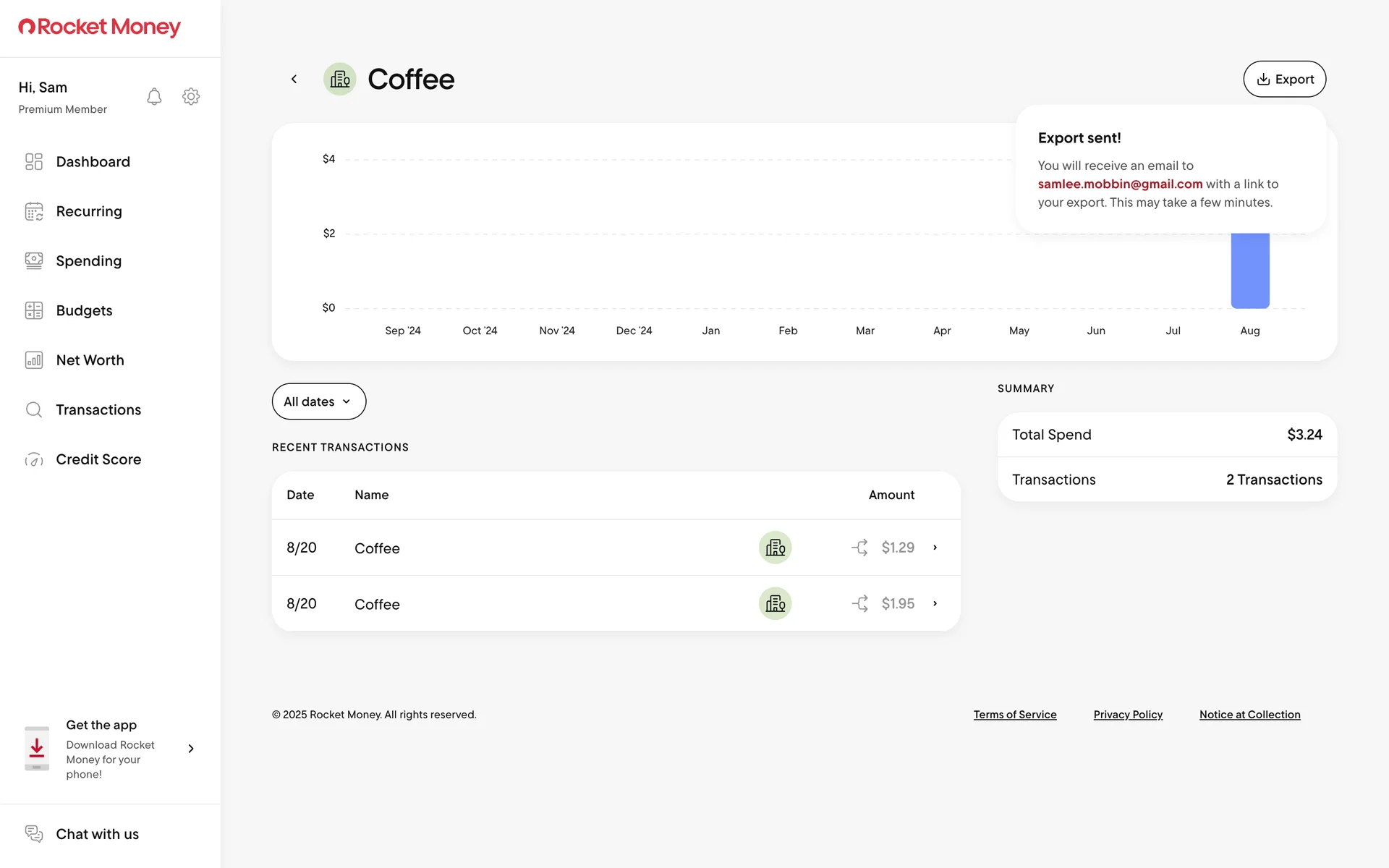1389x868 pixels.
Task: Go to Dashboard in sidebar
Action: [93, 162]
